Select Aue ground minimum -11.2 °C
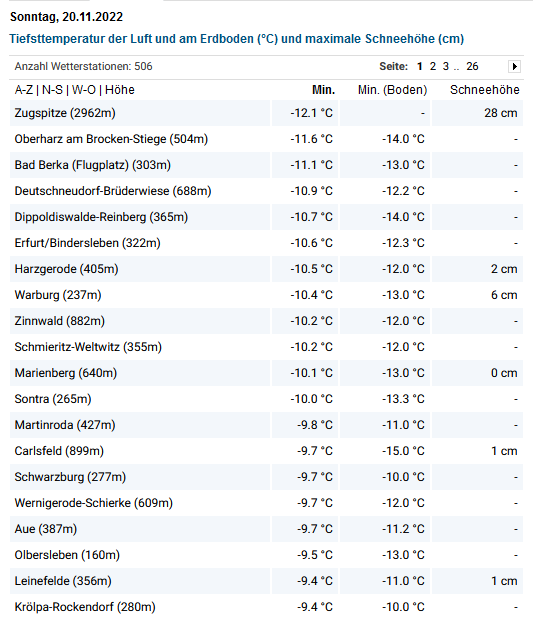 coord(403,529)
